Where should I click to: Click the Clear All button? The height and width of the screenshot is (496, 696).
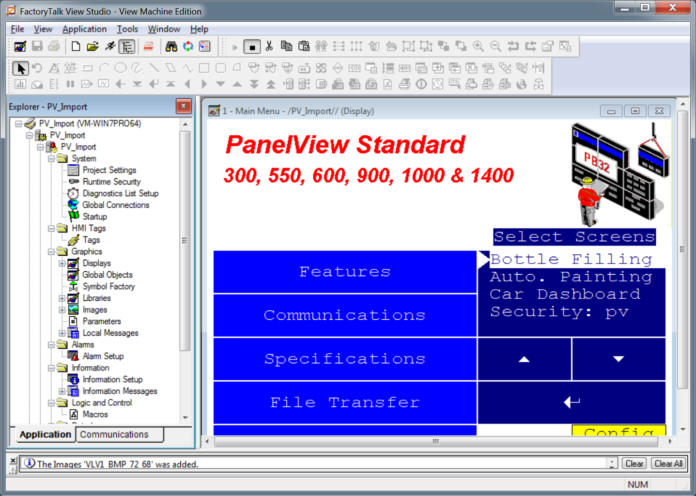pos(668,464)
